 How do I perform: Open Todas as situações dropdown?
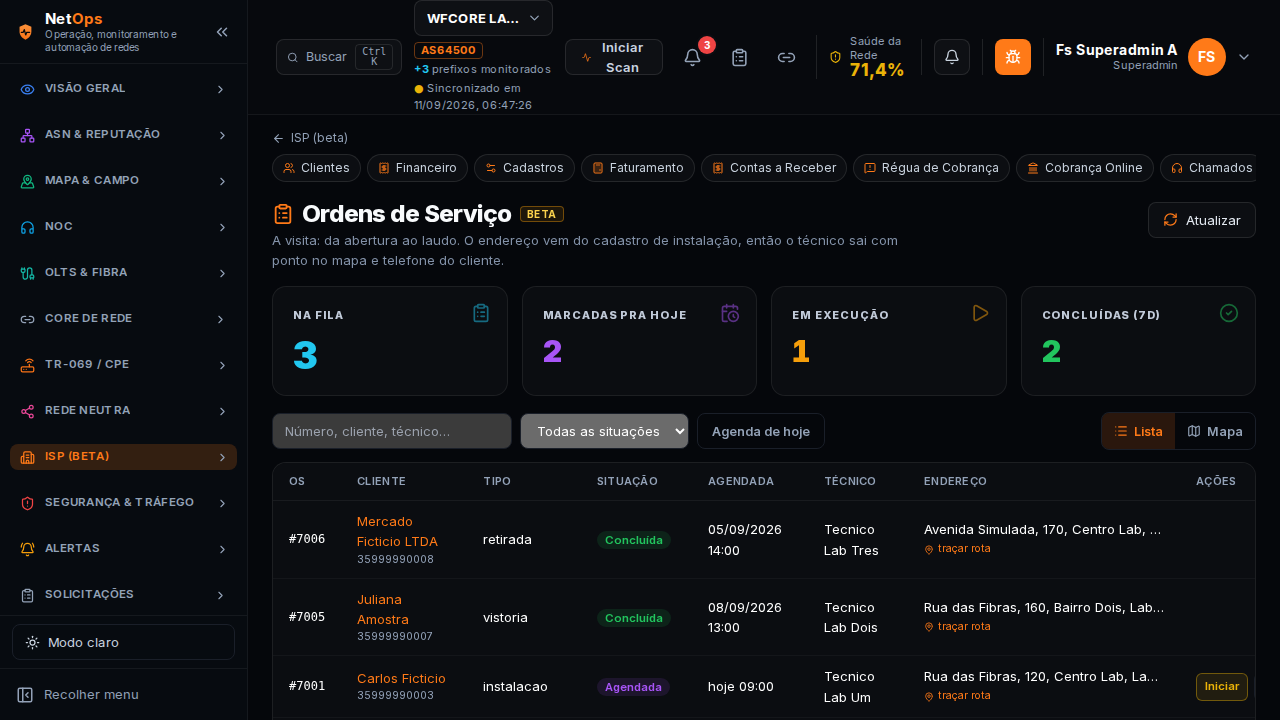[x=605, y=431]
